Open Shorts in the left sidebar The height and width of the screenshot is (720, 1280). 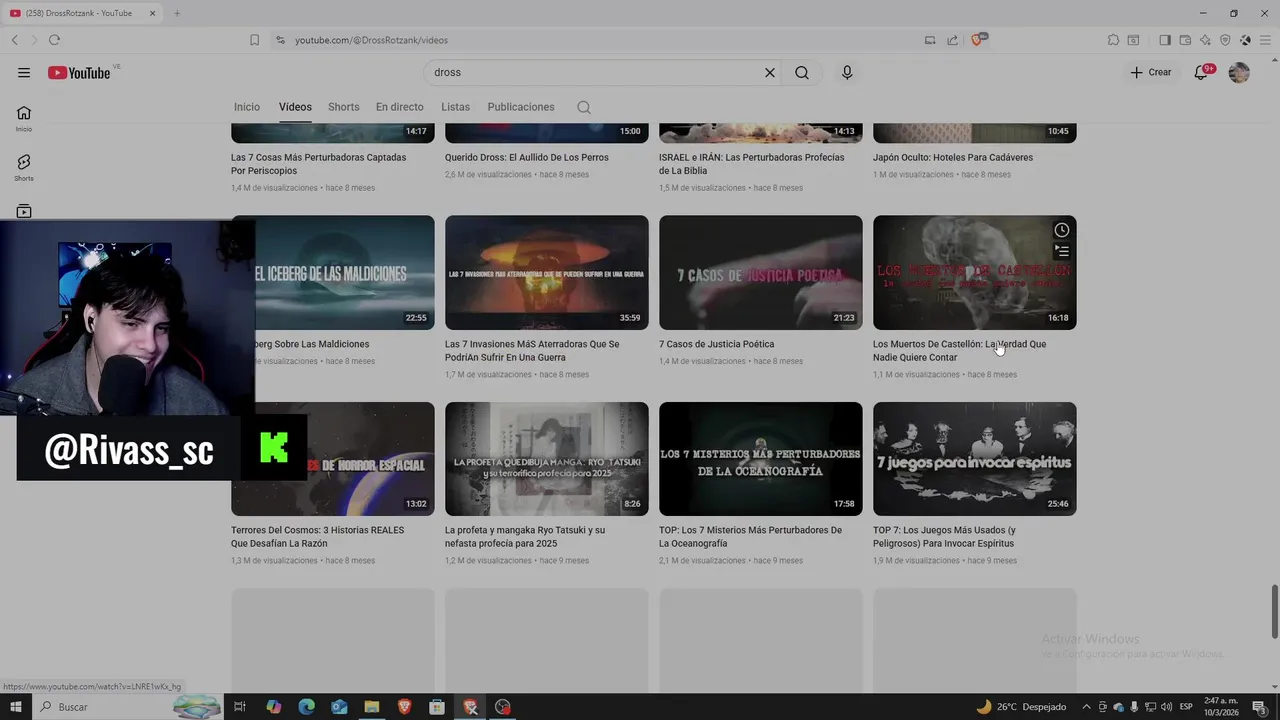click(24, 167)
